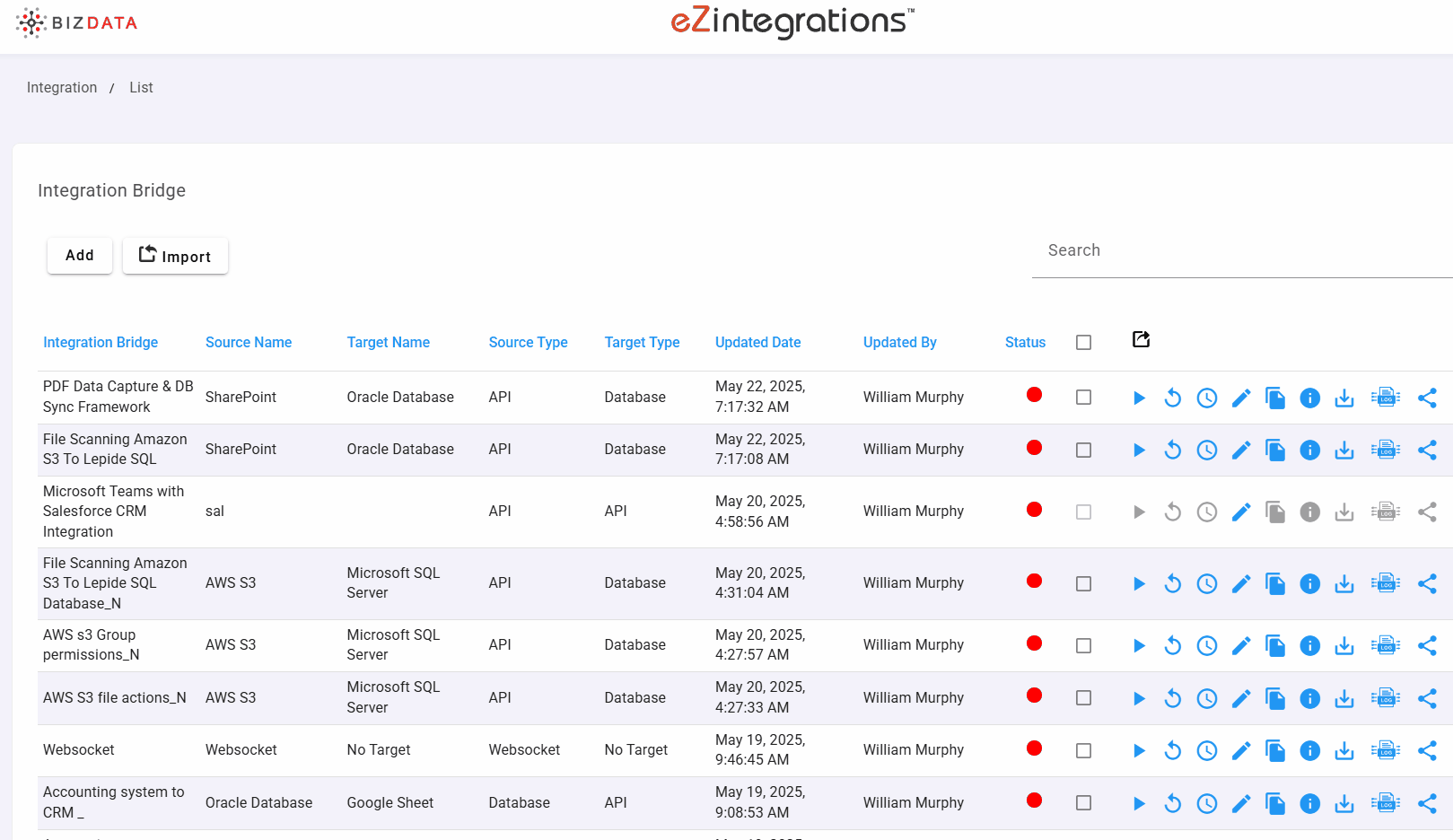Download the PDF Data Capture & DB Sync integration
Image resolution: width=1453 pixels, height=840 pixels.
1344,398
